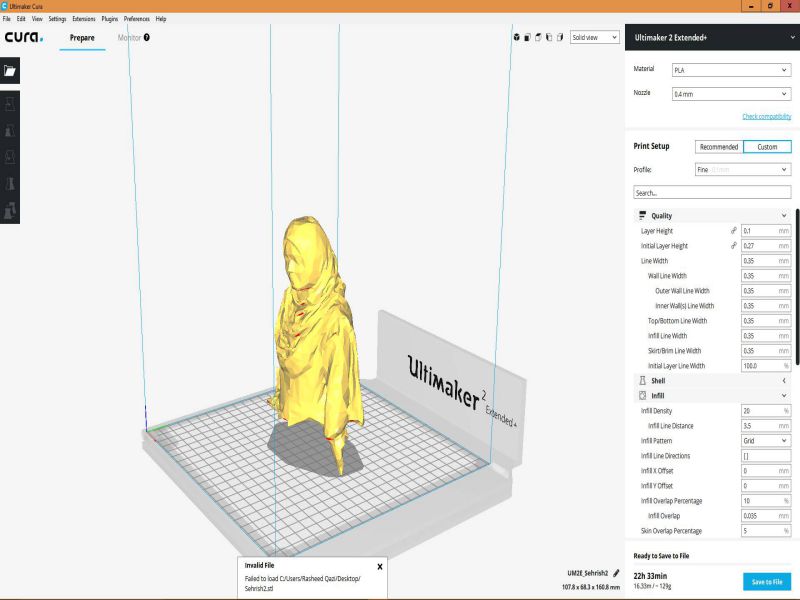The width and height of the screenshot is (800, 600).
Task: Click the Quality category icon
Action: pyautogui.click(x=642, y=216)
